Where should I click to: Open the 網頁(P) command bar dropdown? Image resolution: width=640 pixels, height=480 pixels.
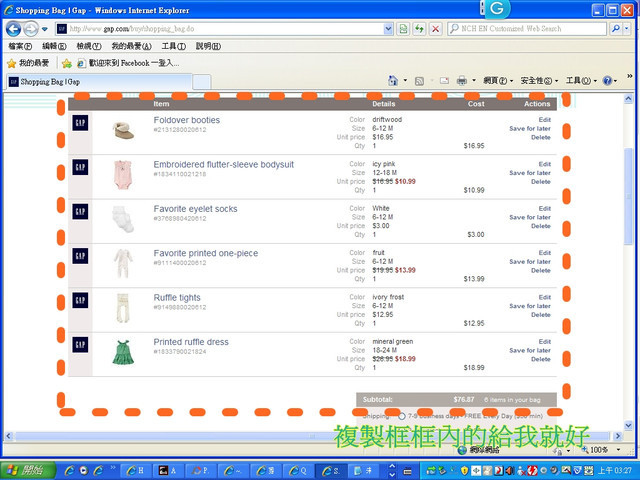pyautogui.click(x=498, y=81)
